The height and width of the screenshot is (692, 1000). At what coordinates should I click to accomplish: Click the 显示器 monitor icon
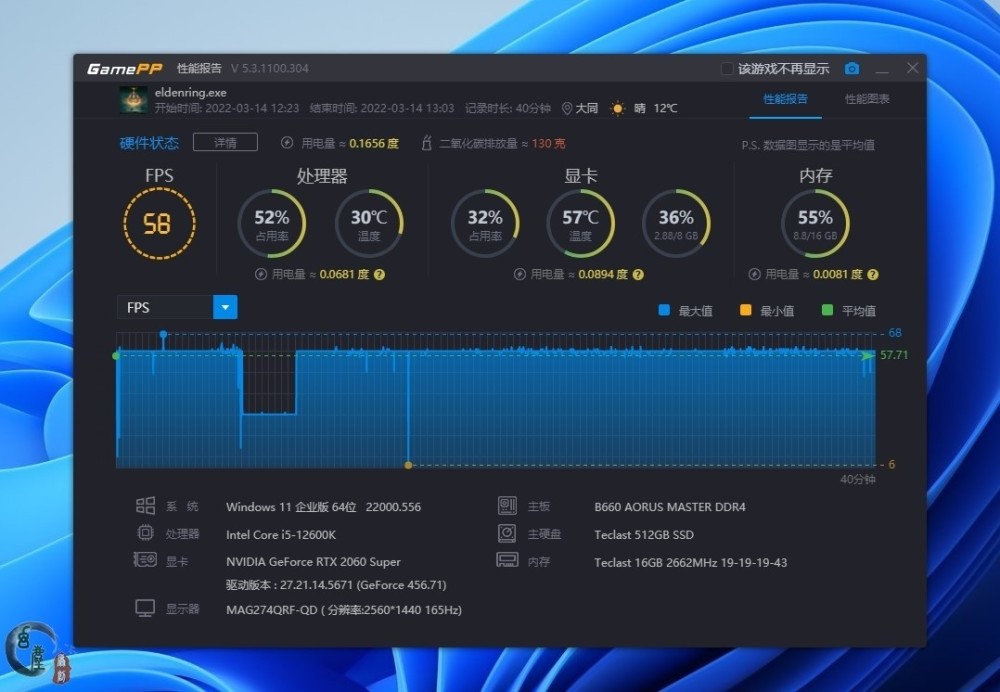(145, 608)
